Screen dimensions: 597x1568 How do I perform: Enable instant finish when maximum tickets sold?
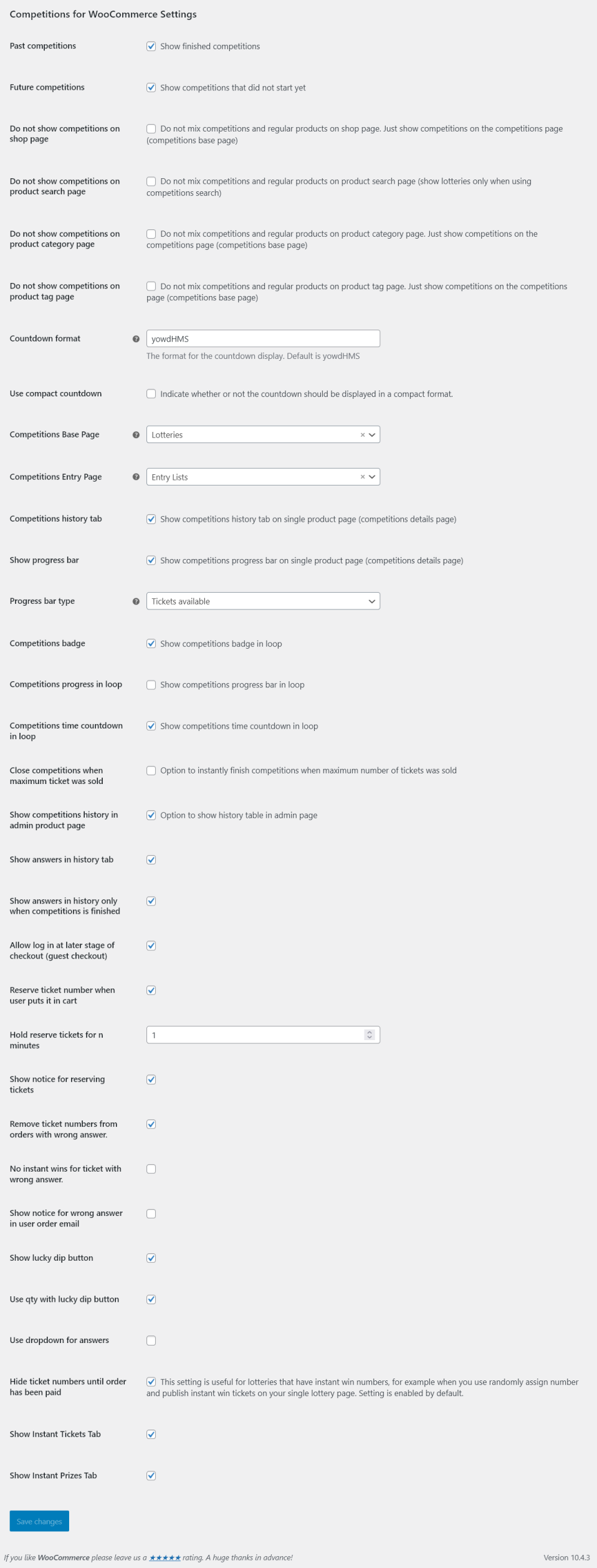[151, 770]
